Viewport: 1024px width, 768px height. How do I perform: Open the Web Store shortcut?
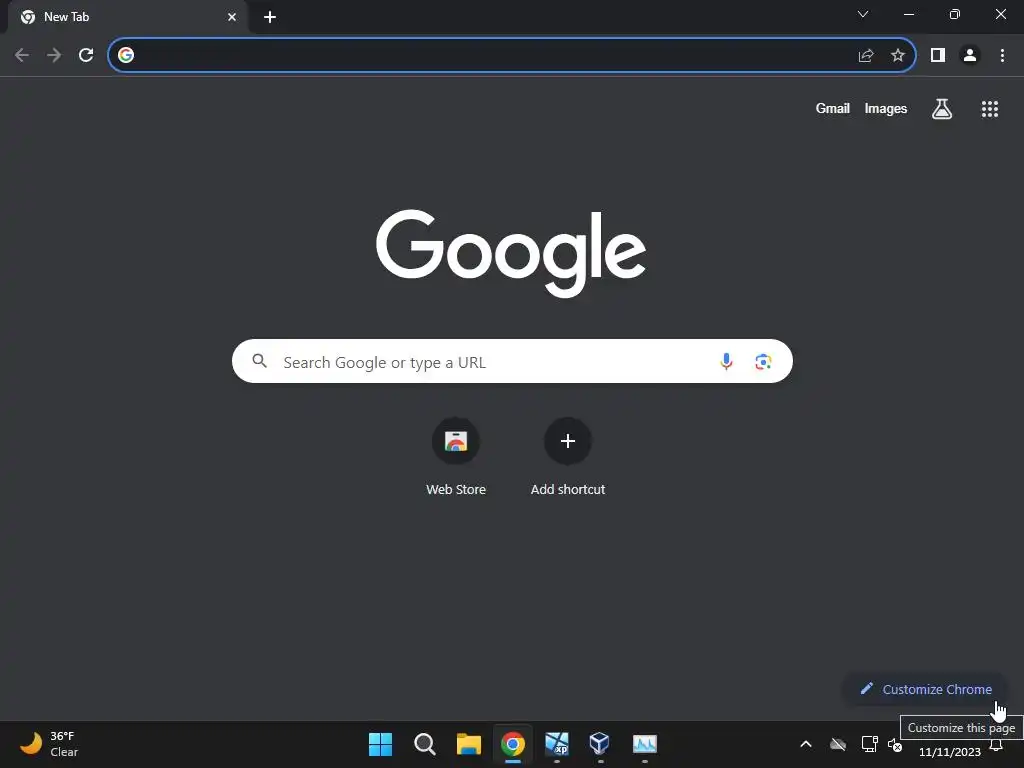click(x=456, y=457)
